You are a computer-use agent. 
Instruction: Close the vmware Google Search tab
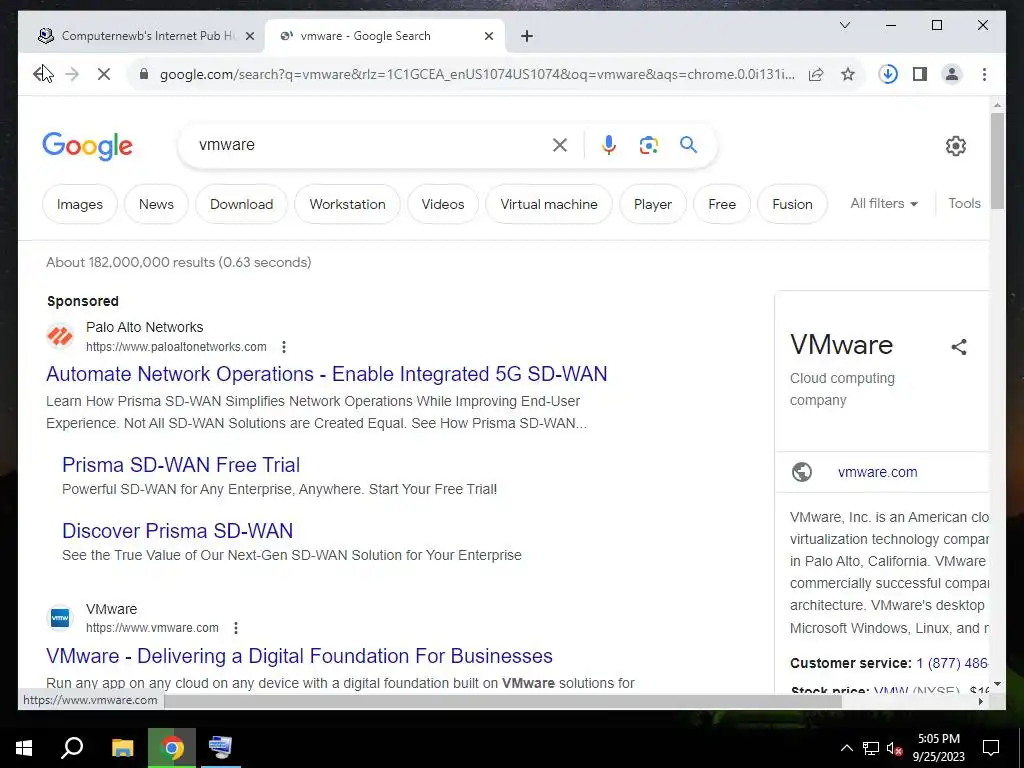click(488, 36)
